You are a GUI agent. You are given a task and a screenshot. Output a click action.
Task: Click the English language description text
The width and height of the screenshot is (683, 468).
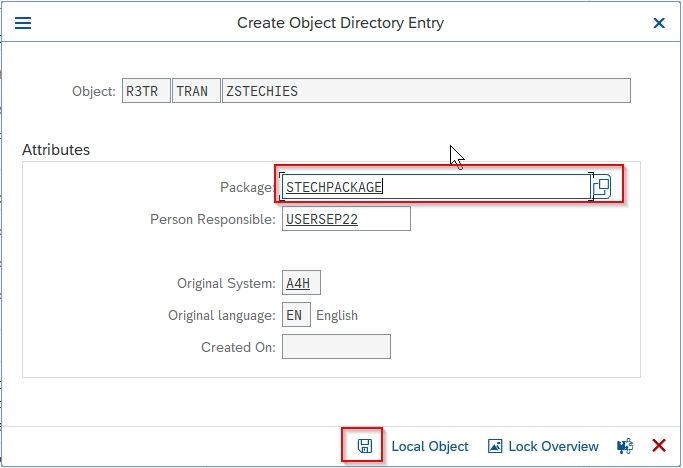point(337,315)
